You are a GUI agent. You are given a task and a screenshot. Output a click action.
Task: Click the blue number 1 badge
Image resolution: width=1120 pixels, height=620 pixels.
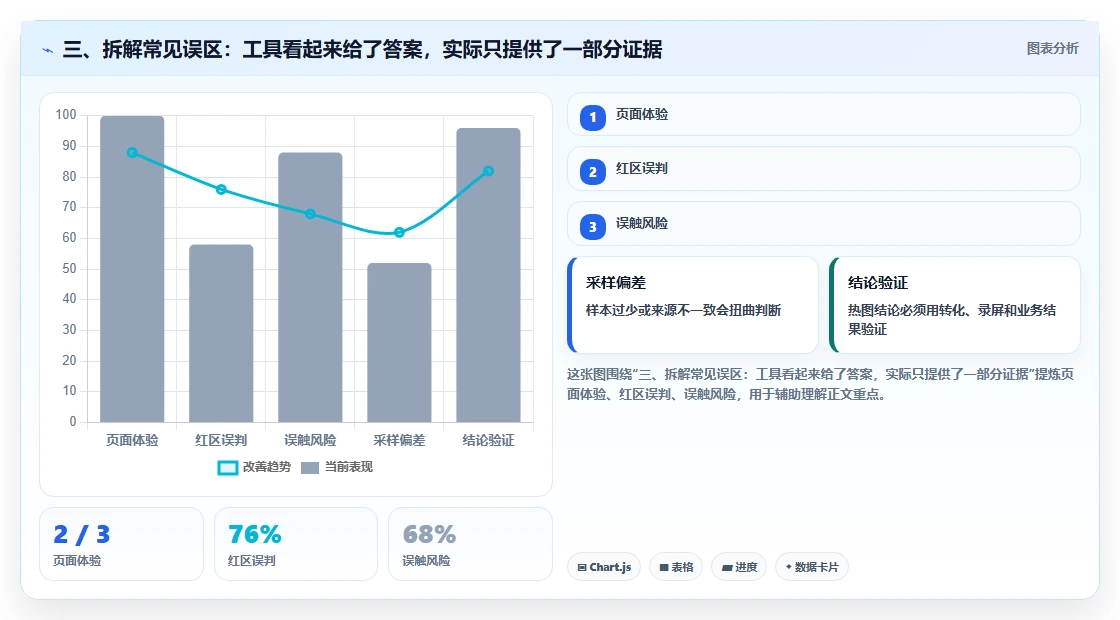593,117
